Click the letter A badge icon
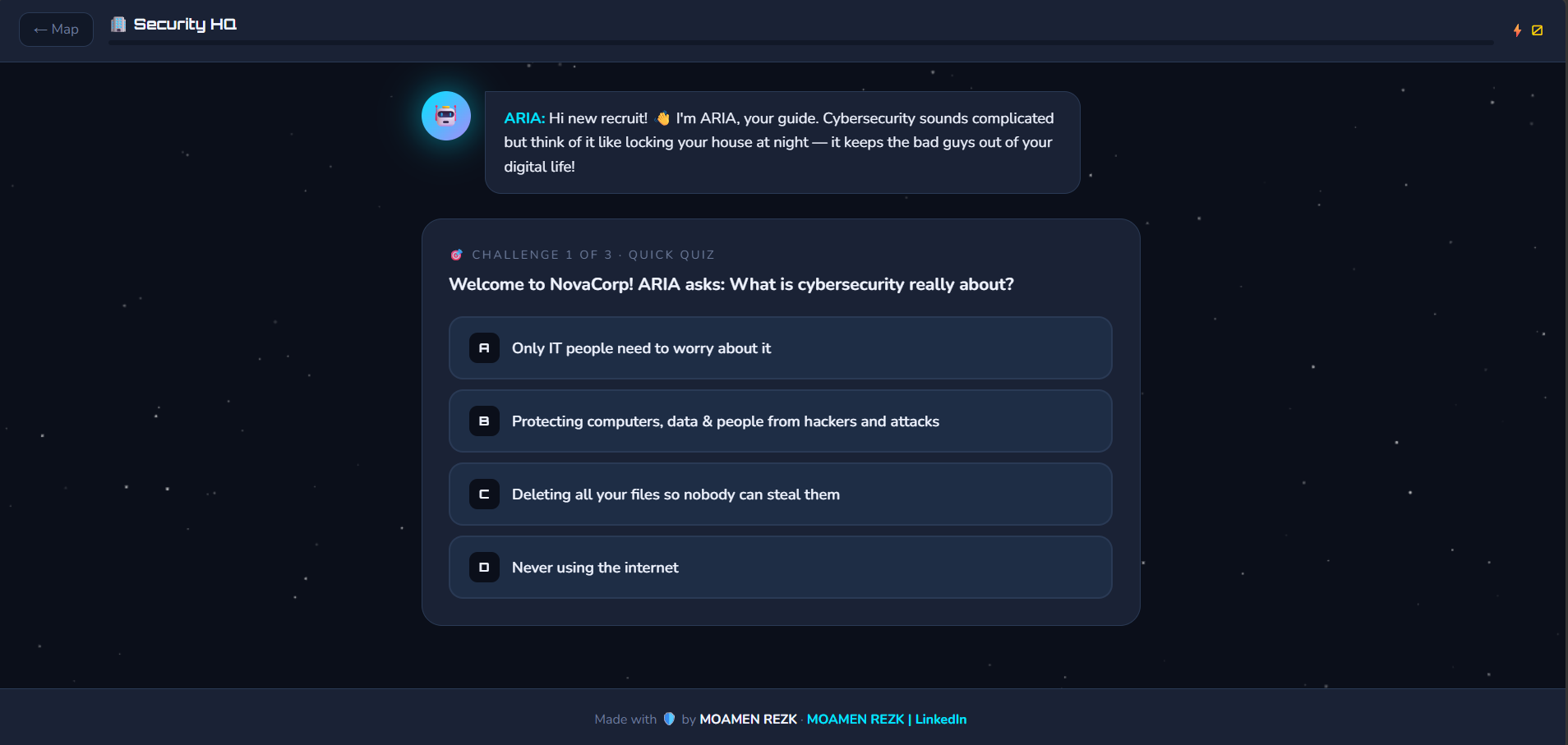Image resolution: width=1568 pixels, height=745 pixels. [485, 347]
